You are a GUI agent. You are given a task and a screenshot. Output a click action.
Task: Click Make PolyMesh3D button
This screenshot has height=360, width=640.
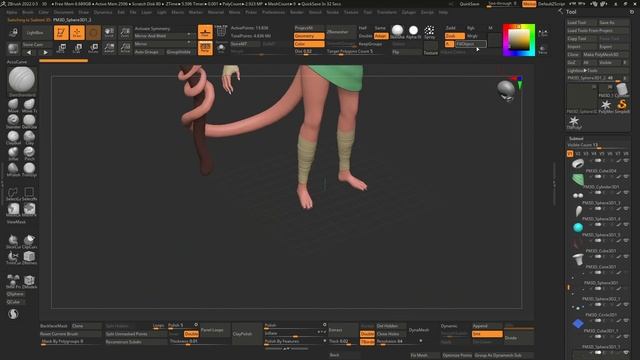pos(606,55)
